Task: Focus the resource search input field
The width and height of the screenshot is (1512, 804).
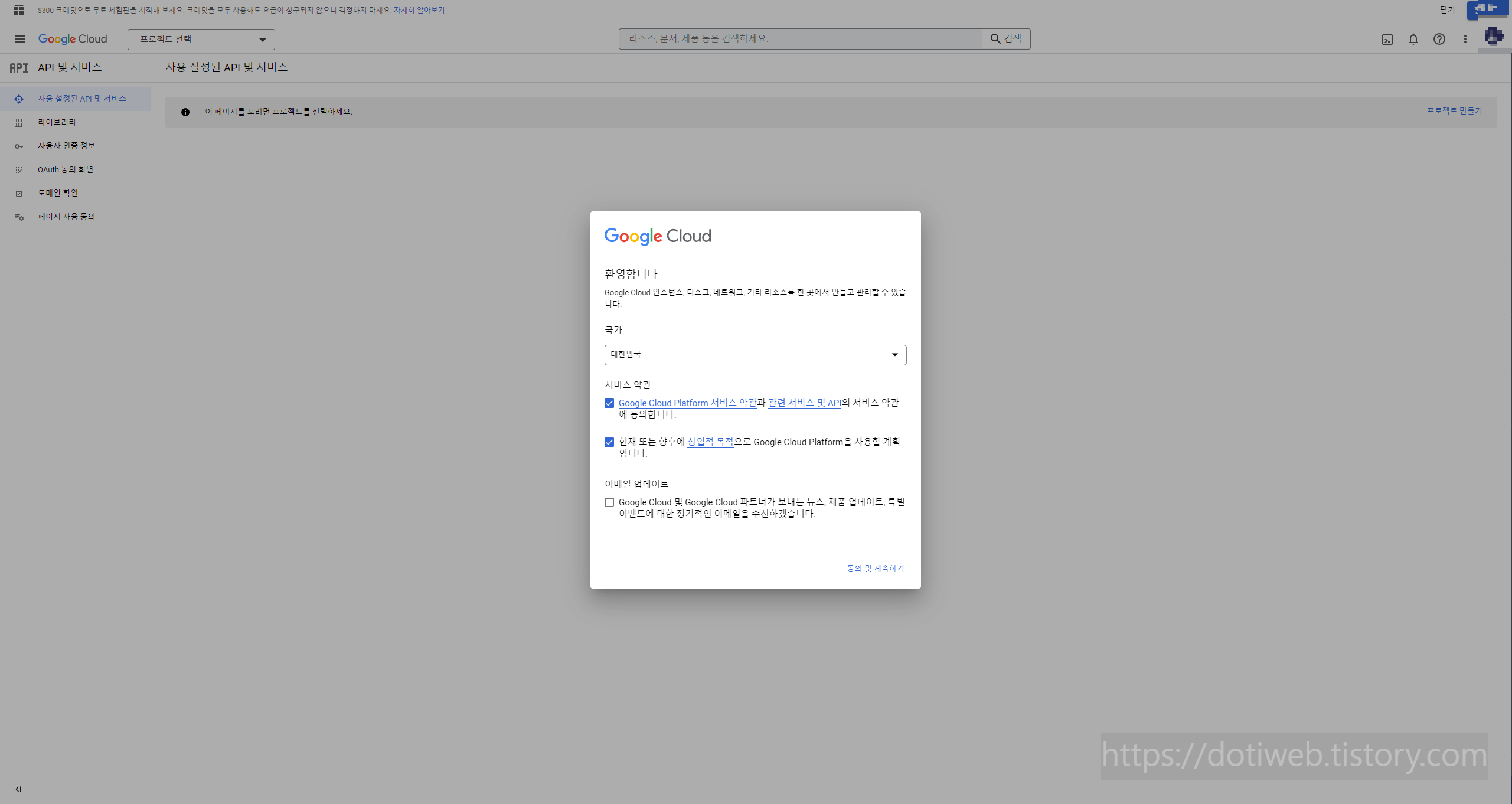Action: (x=800, y=39)
